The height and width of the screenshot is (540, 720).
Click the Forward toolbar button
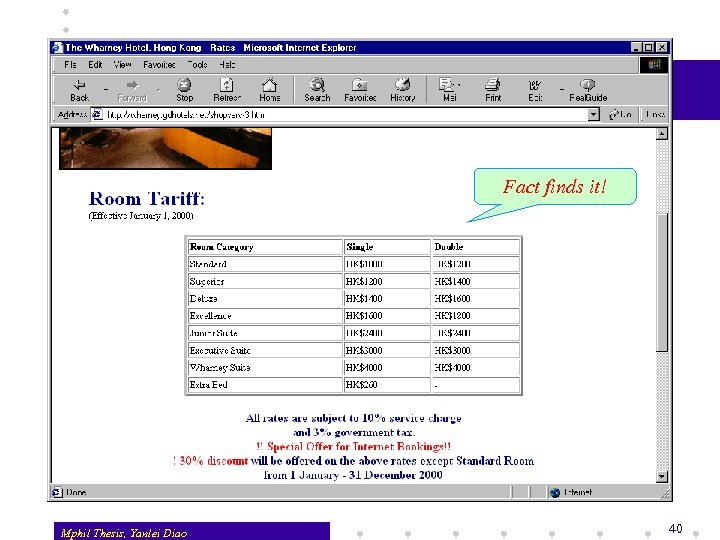pyautogui.click(x=132, y=90)
